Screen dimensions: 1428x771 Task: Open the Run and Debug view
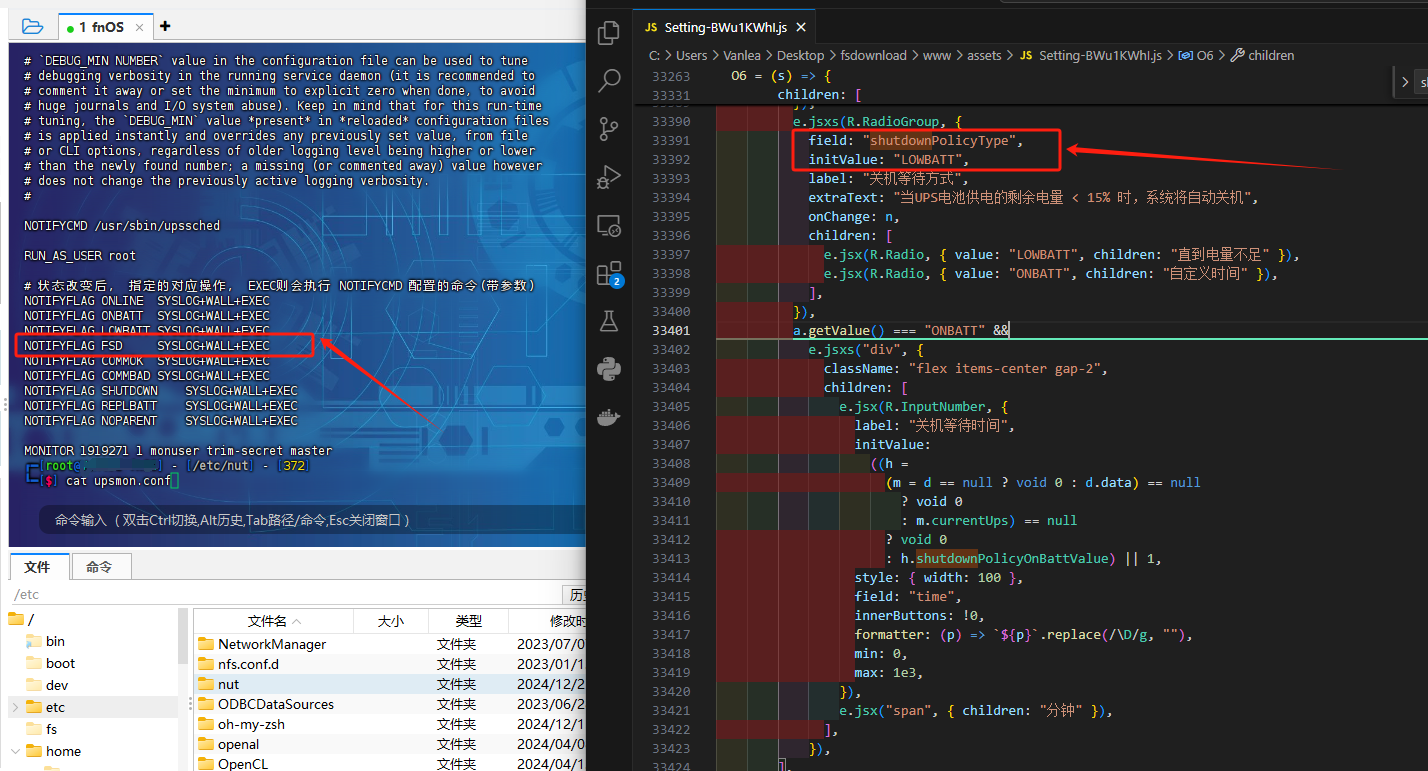608,177
